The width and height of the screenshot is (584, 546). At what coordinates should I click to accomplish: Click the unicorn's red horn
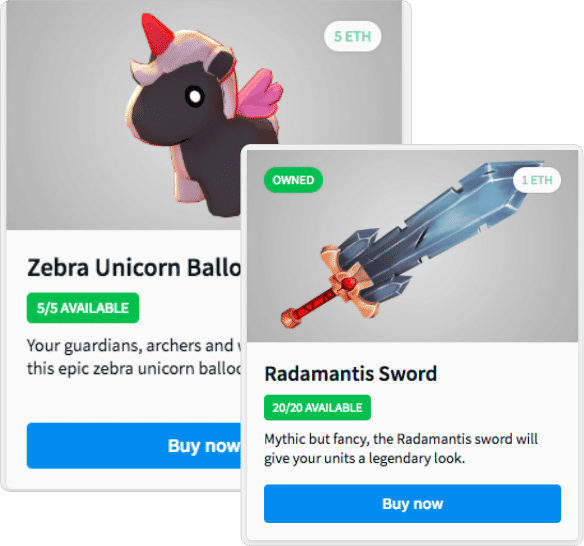pyautogui.click(x=156, y=34)
